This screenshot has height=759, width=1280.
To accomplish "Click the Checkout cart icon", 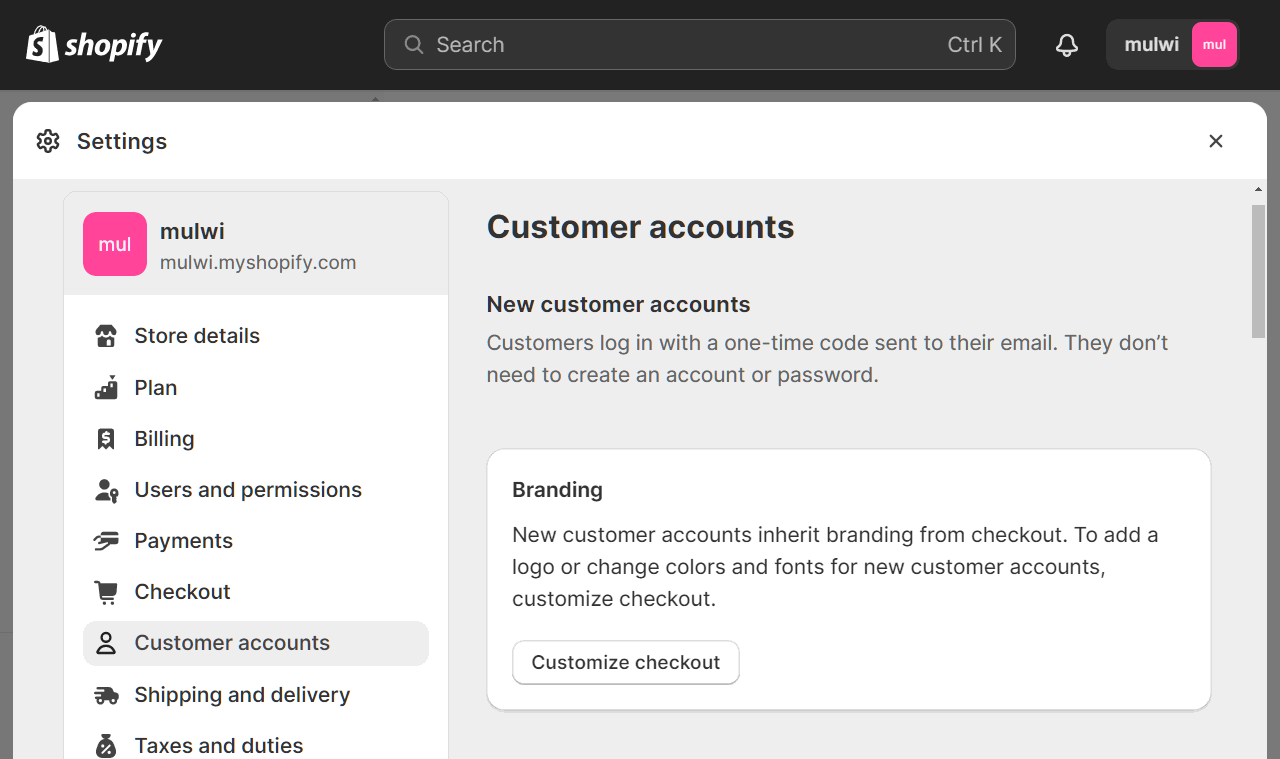I will pyautogui.click(x=106, y=592).
